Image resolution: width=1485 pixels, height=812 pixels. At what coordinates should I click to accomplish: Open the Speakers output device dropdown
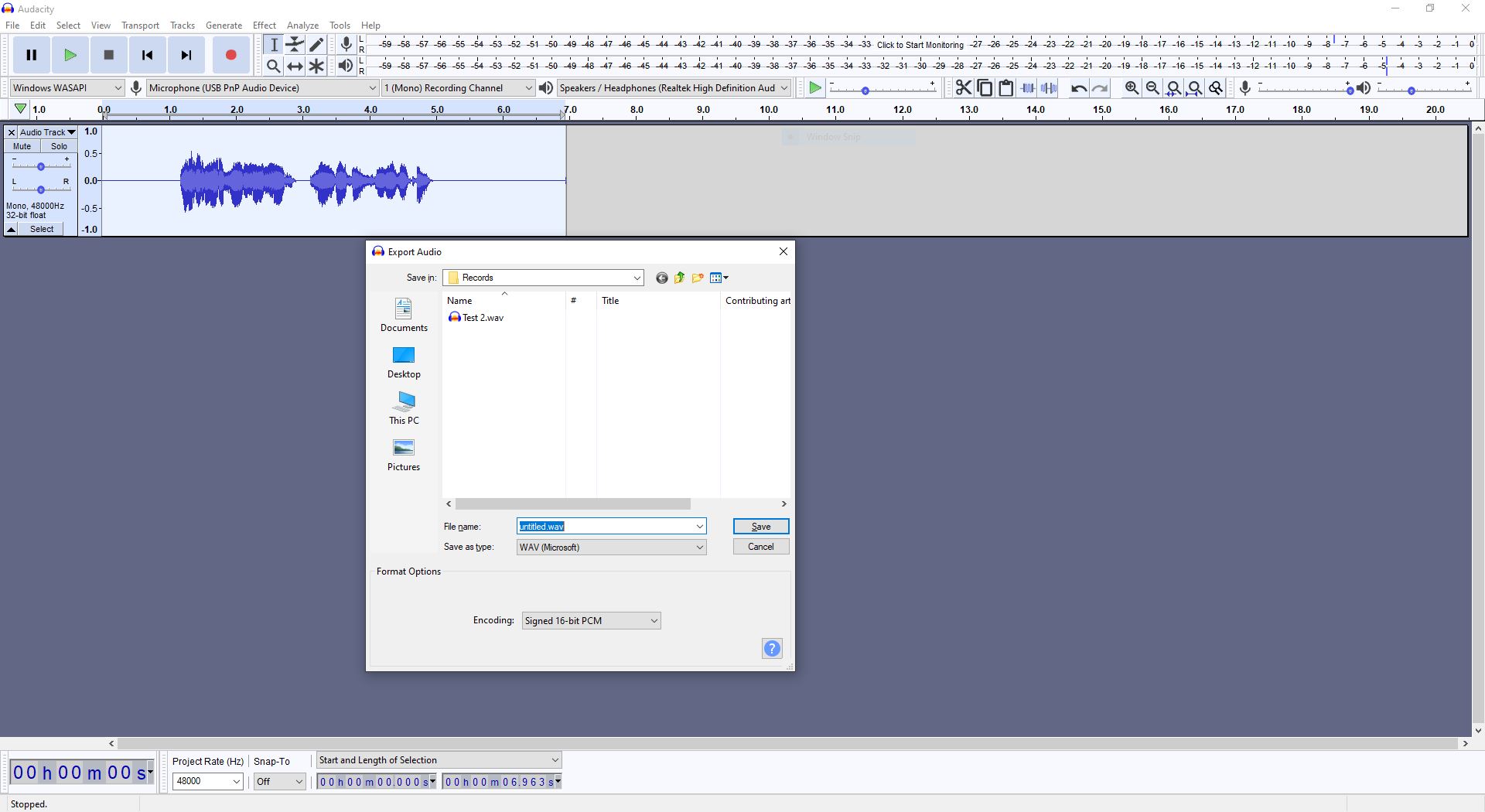[673, 88]
